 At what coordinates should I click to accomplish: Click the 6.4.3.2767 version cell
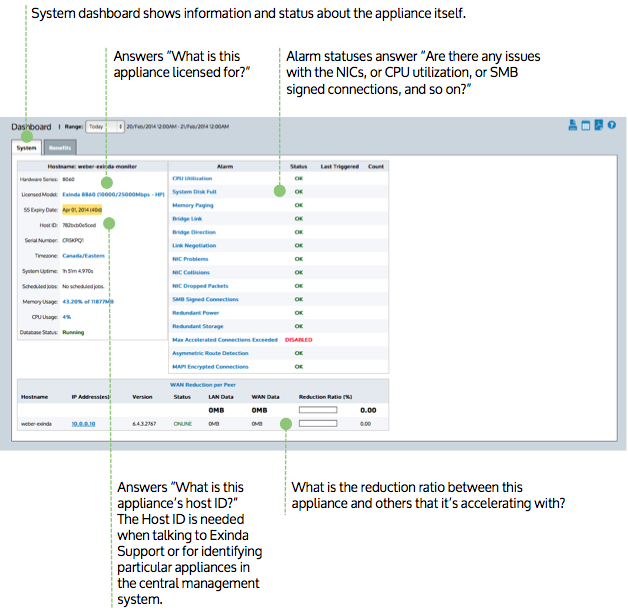(144, 424)
